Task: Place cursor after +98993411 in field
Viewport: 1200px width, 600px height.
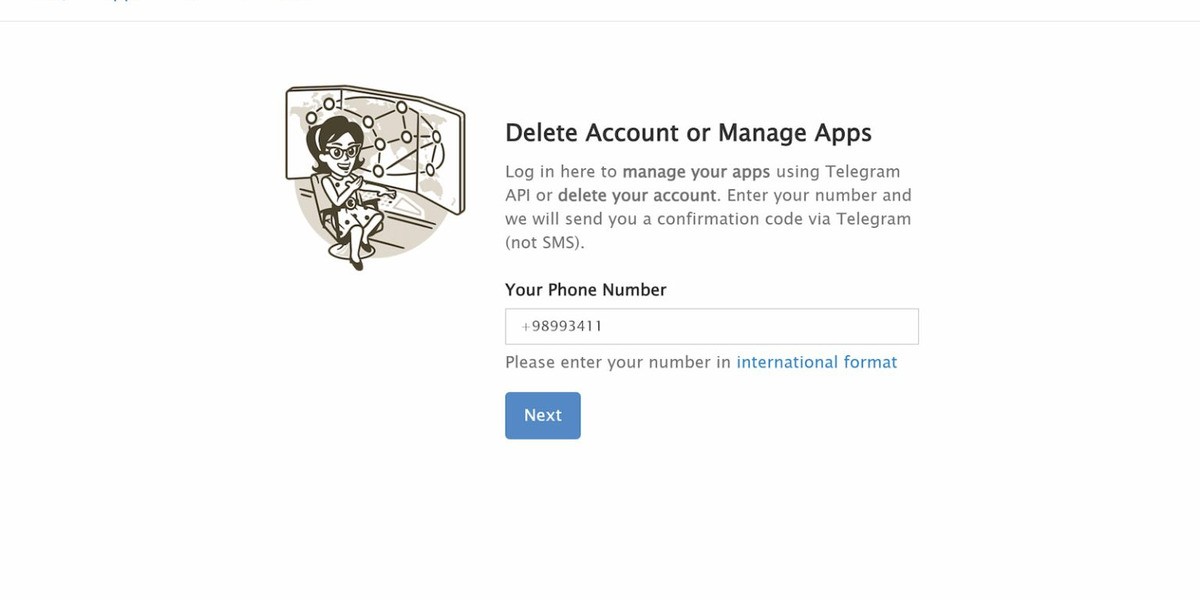Action: [604, 326]
